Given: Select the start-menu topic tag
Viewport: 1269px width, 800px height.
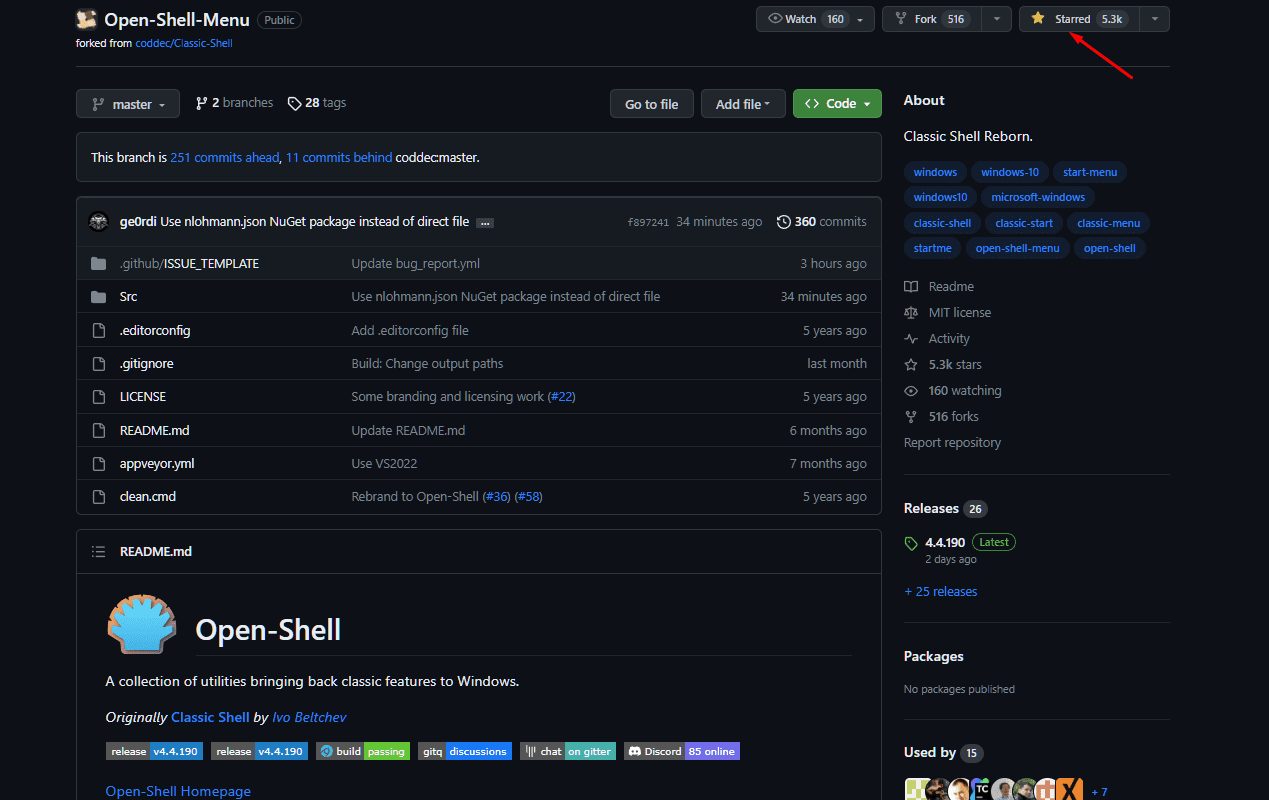Looking at the screenshot, I should [x=1090, y=172].
